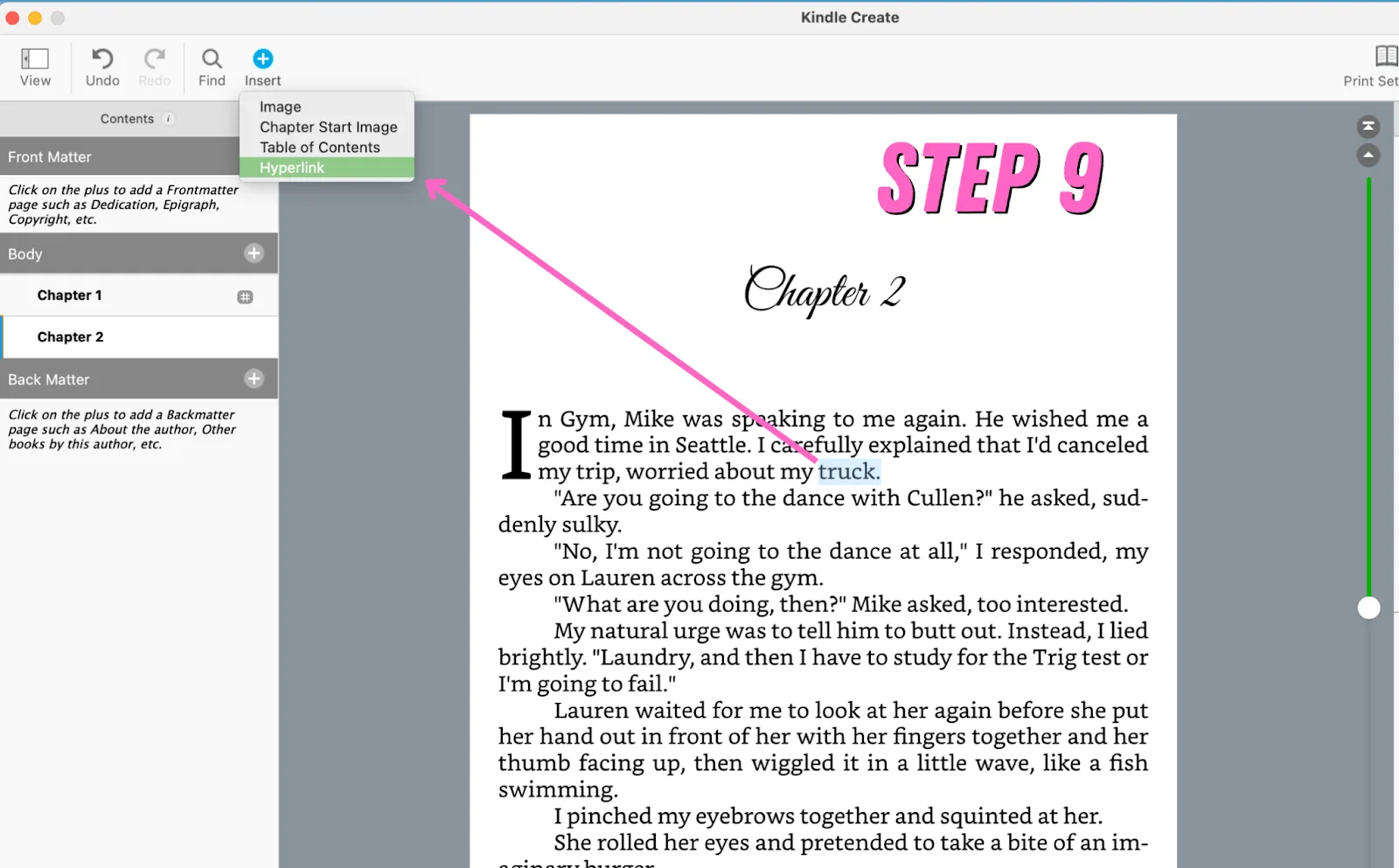The height and width of the screenshot is (868, 1399).
Task: Insert a Table of Contents
Action: point(326,147)
